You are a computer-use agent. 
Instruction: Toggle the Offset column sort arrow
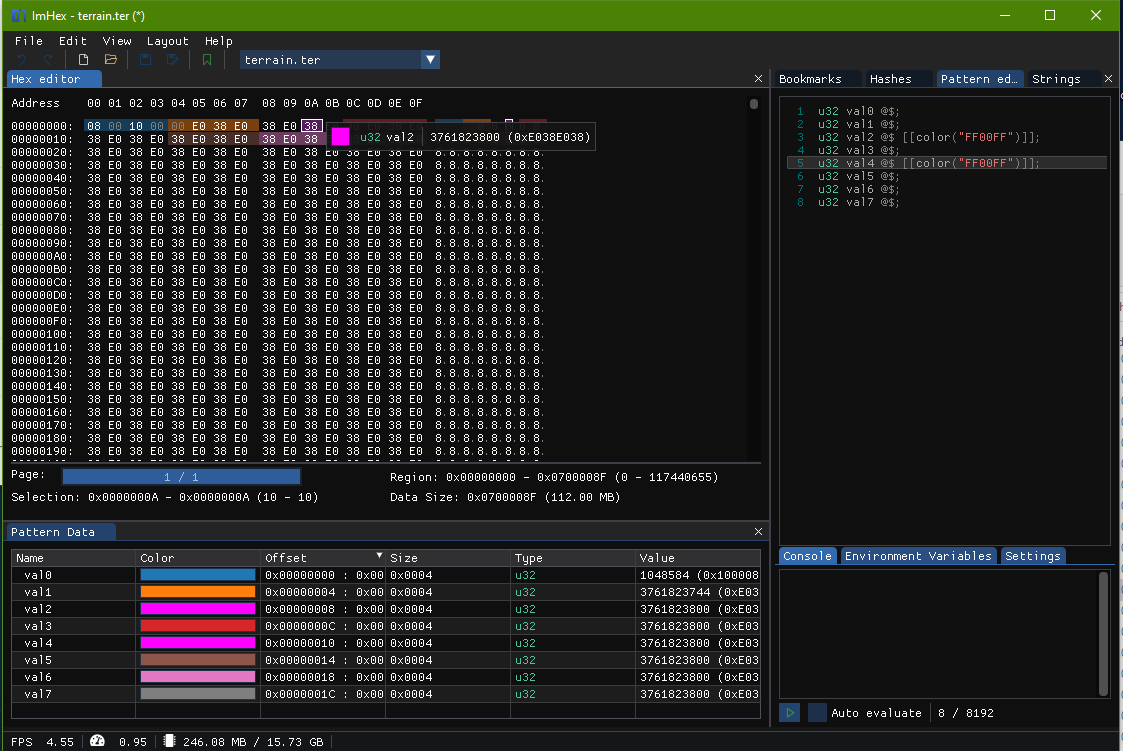pos(379,556)
